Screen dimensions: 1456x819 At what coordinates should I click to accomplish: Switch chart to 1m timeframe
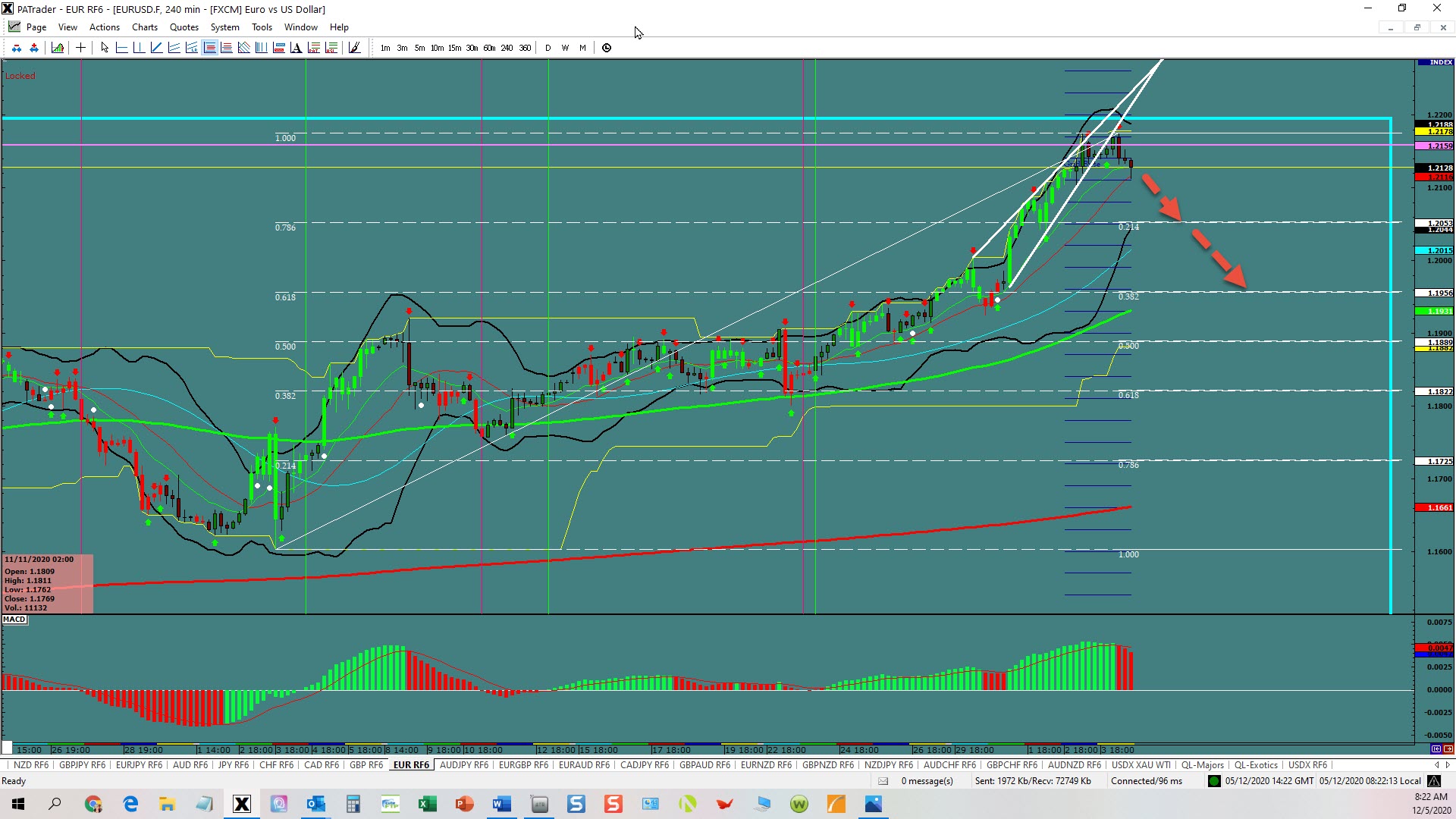point(385,48)
